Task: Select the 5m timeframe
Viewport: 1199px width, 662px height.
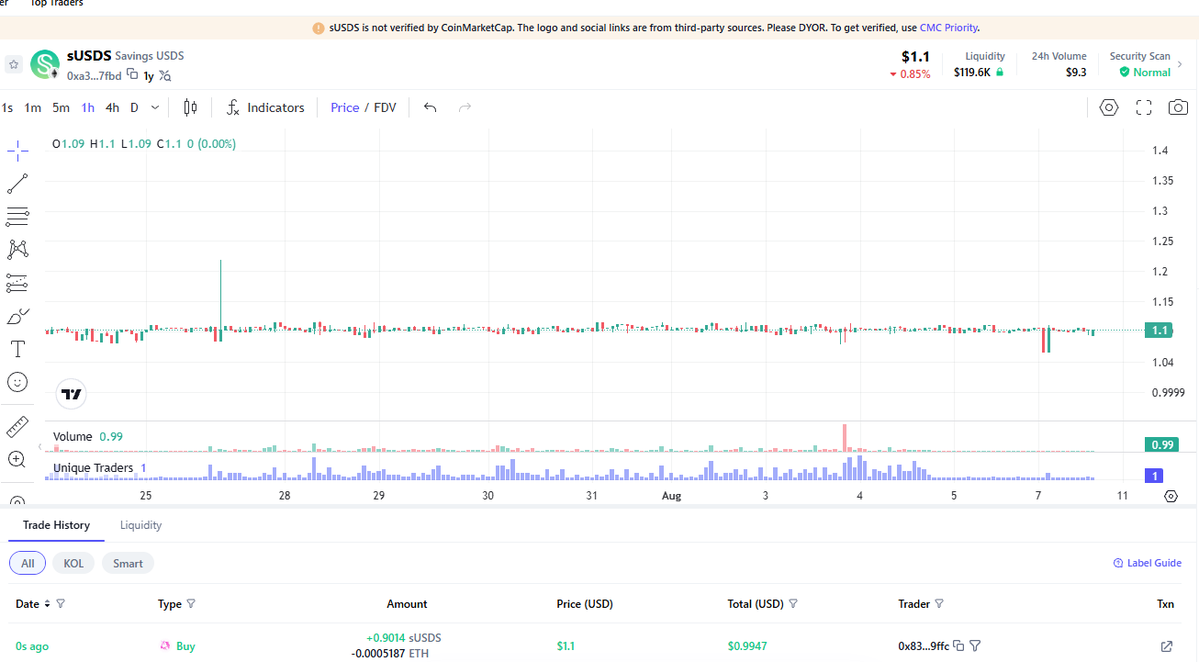Action: tap(60, 108)
